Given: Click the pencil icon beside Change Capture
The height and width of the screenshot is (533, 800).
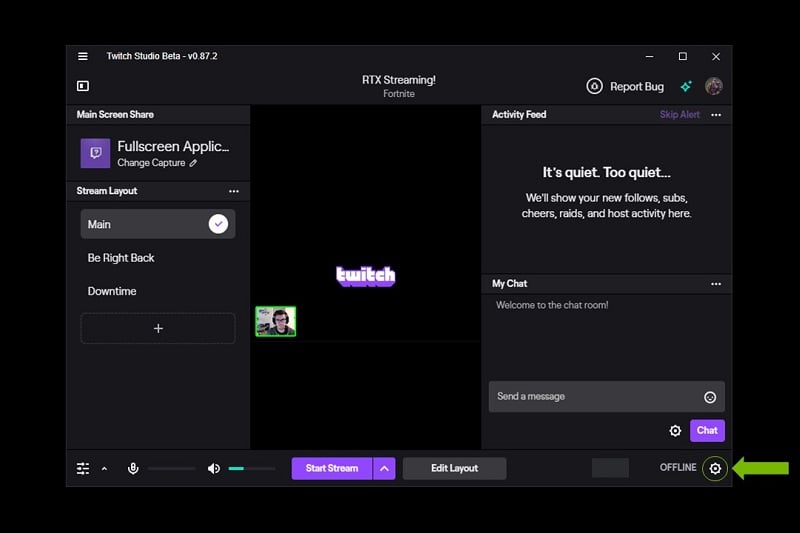Looking at the screenshot, I should pyautogui.click(x=193, y=163).
